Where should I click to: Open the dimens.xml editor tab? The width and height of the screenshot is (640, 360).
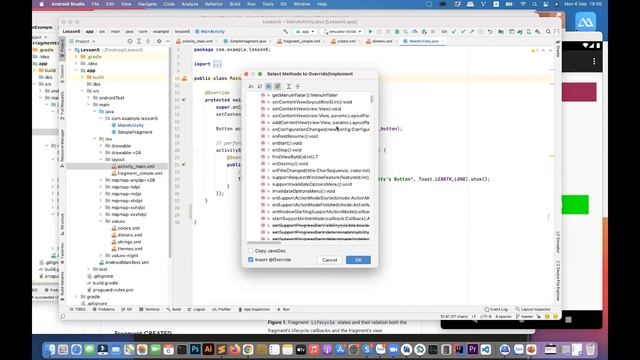pyautogui.click(x=381, y=41)
